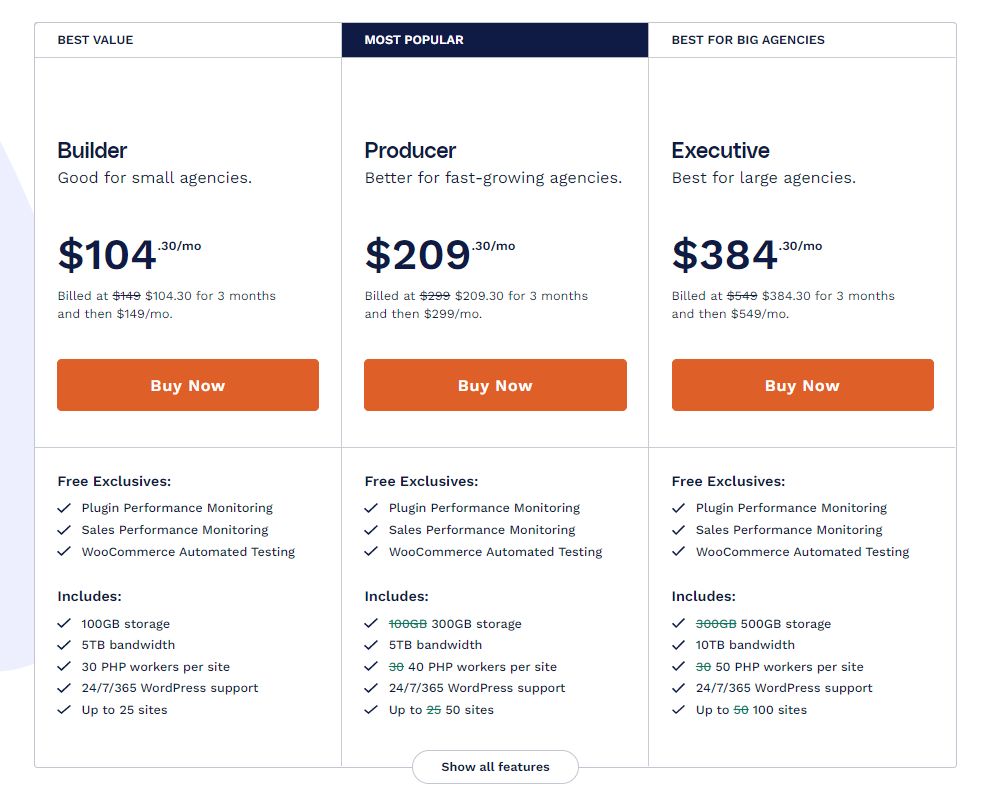This screenshot has width=990, height=800.
Task: Click checkmark next to Builder's 100GB storage
Action: [64, 624]
